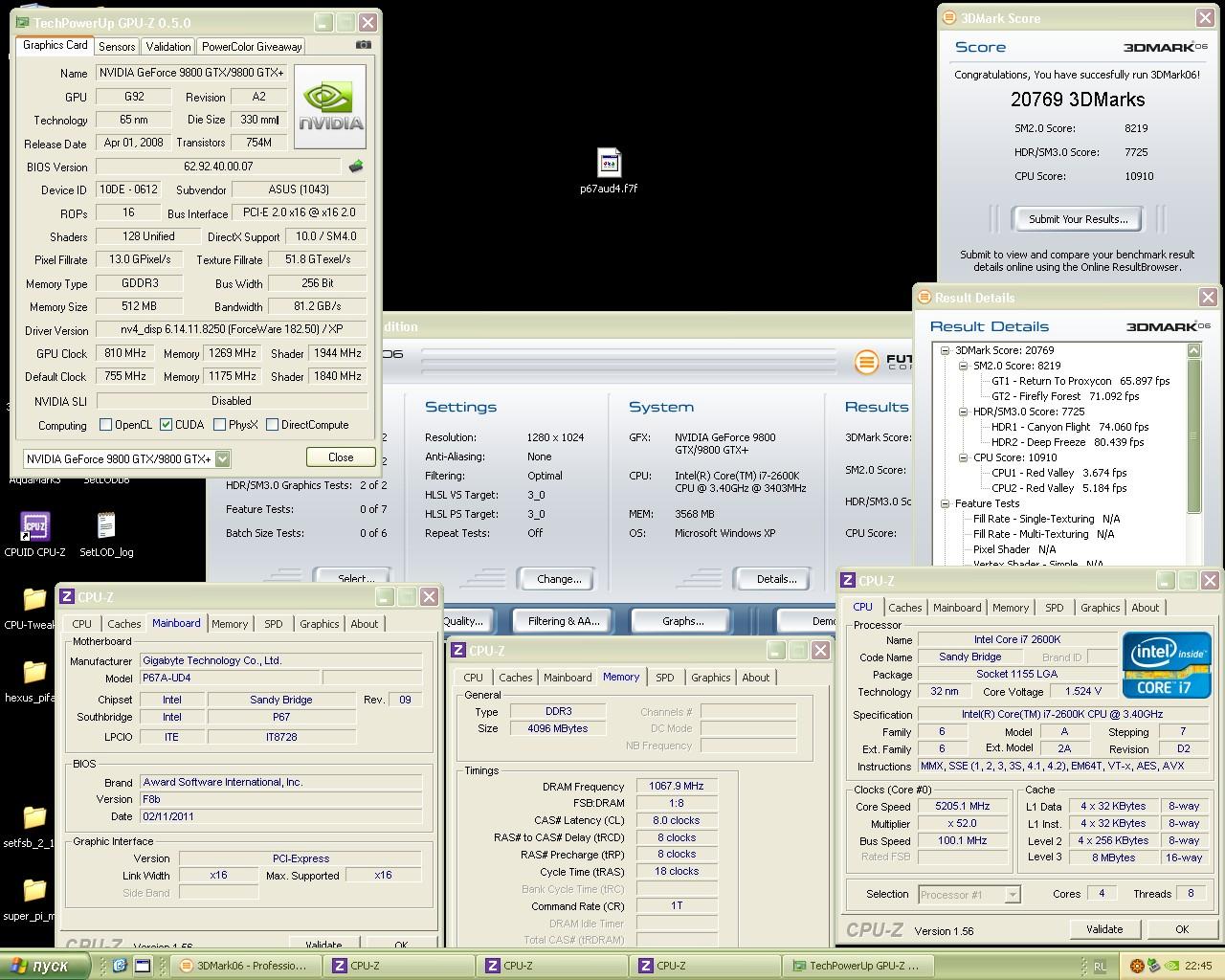Viewport: 1225px width, 980px height.
Task: Toggle the PhysX checkbox
Action: click(220, 425)
